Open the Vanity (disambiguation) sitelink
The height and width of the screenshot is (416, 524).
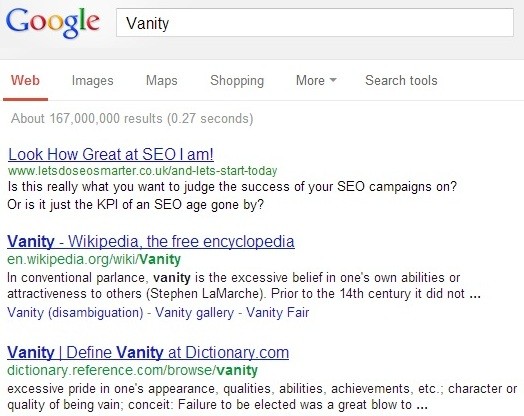[x=75, y=313]
